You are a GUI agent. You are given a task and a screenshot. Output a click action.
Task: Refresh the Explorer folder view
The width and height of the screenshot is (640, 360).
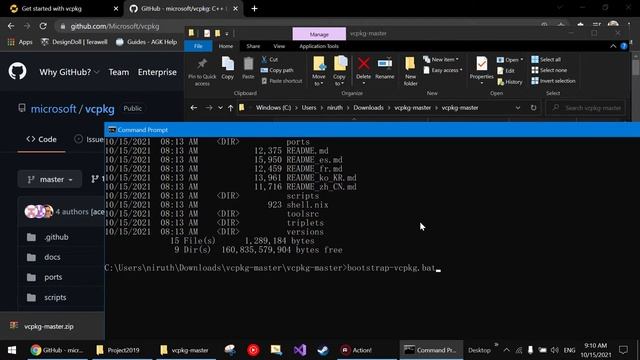[x=533, y=108]
